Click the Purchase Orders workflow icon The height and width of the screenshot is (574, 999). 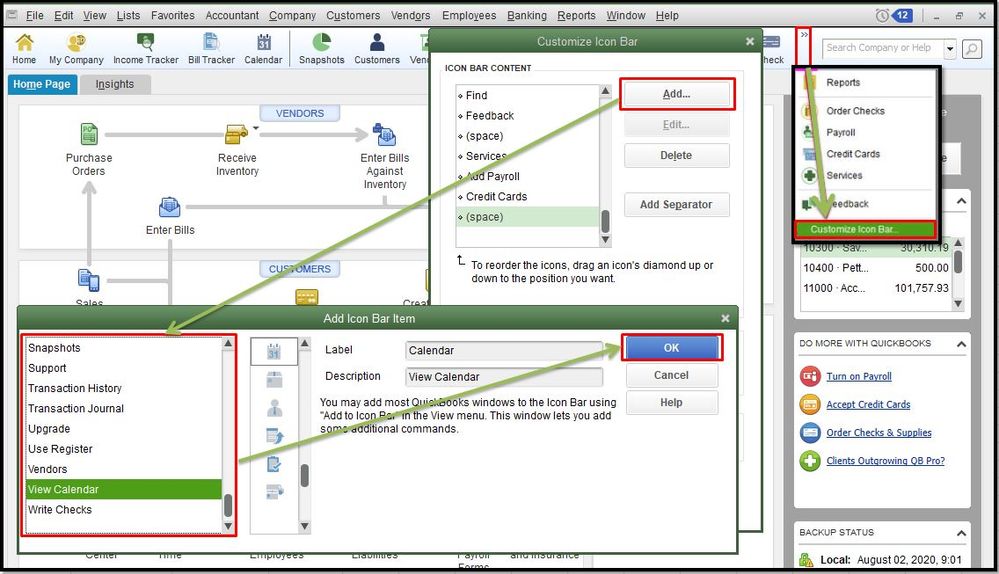(89, 134)
